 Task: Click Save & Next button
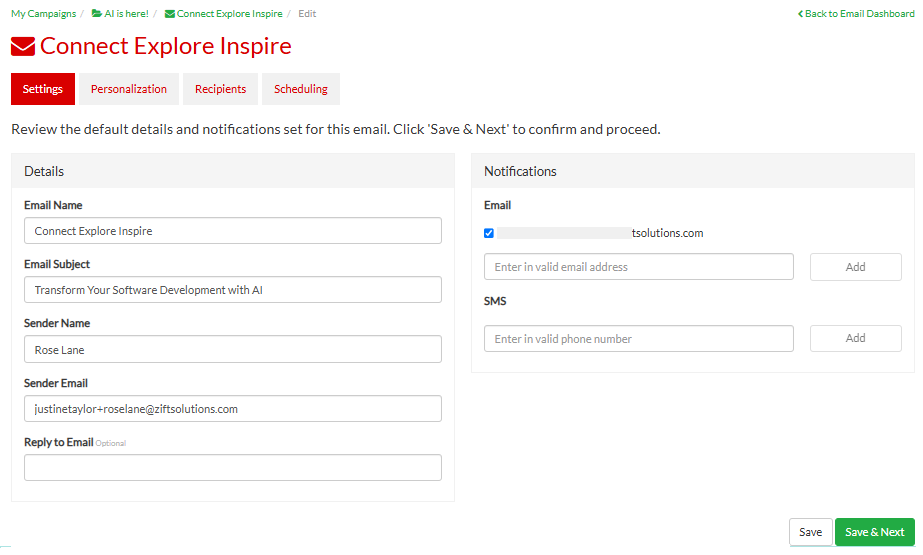point(875,532)
